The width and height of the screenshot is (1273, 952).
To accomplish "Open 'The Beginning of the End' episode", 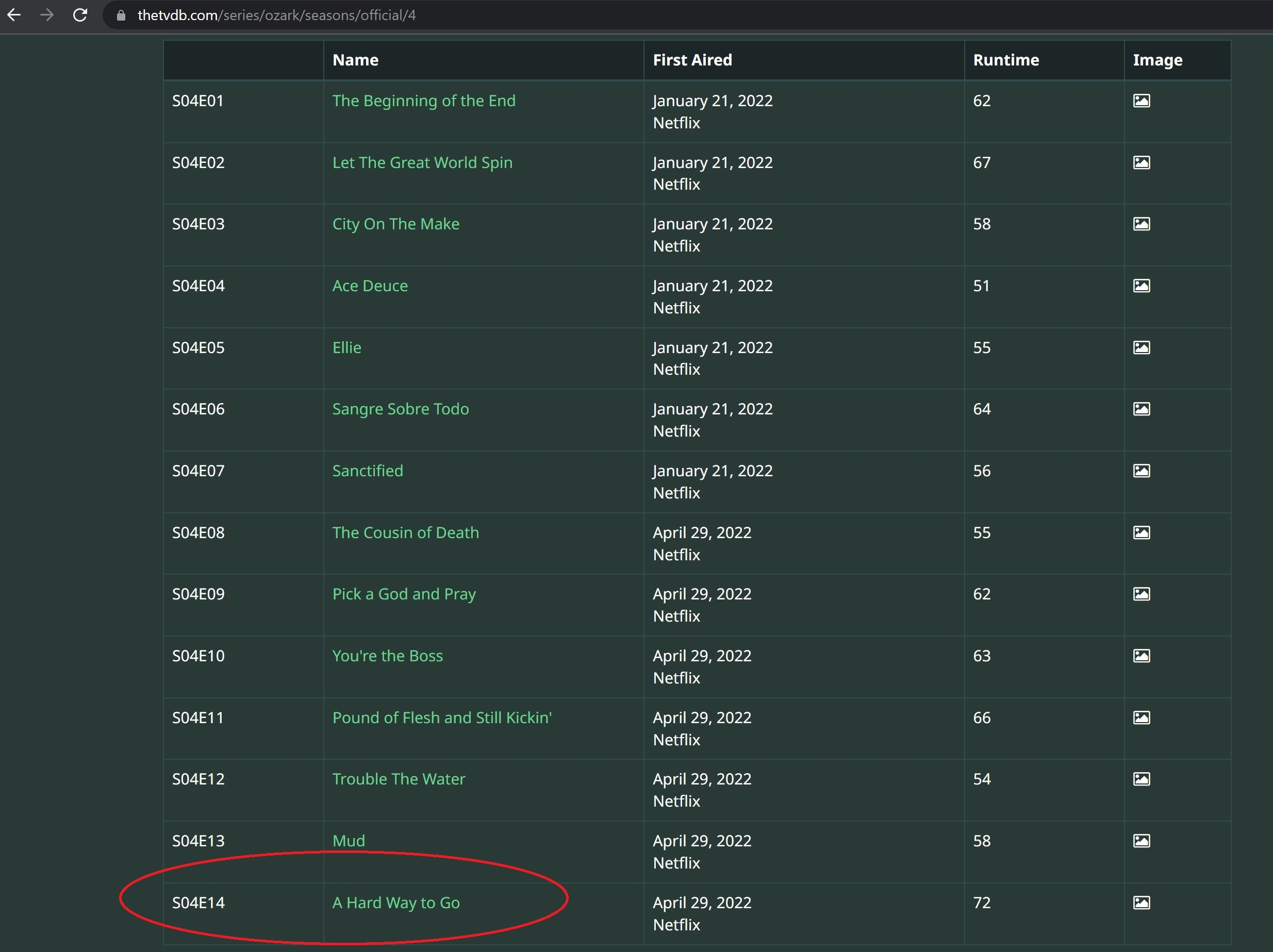I will [x=424, y=101].
